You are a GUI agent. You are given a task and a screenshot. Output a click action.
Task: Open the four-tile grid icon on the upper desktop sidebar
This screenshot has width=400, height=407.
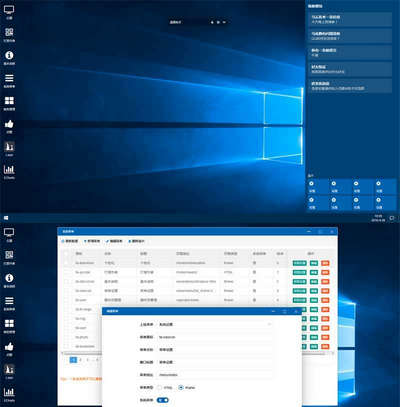click(x=9, y=101)
